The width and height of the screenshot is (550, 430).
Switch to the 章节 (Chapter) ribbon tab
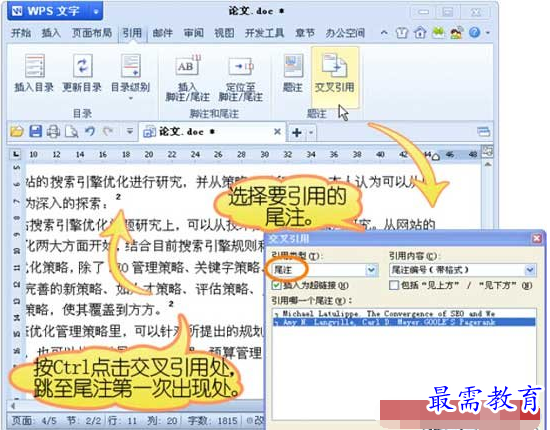(305, 33)
